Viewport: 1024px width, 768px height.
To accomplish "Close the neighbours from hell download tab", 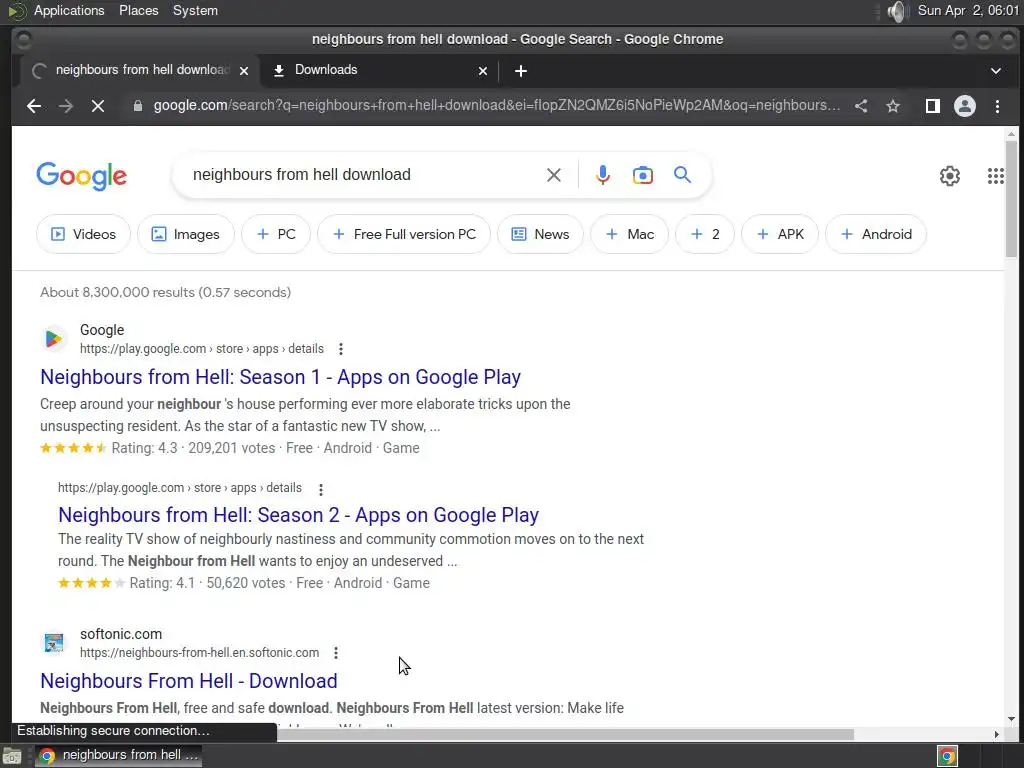I will tap(244, 71).
